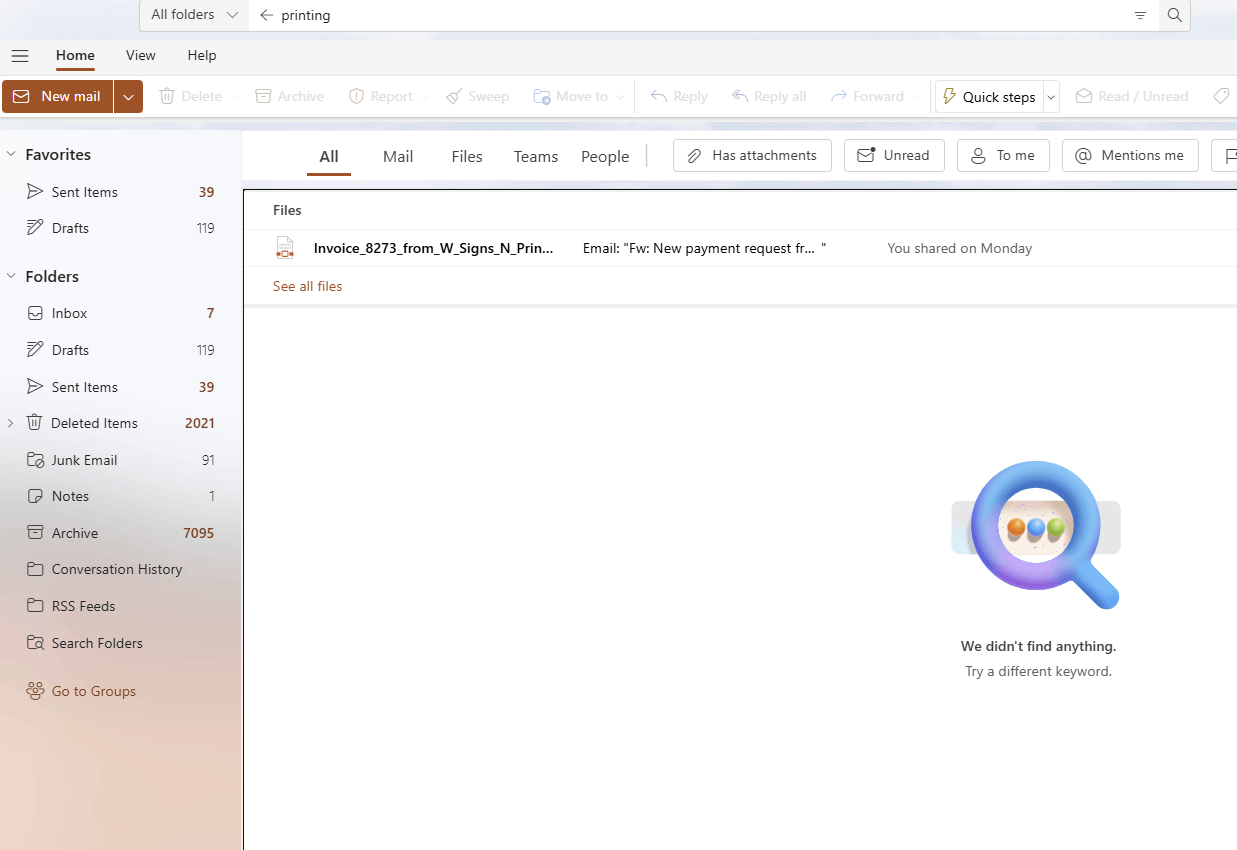1237x850 pixels.
Task: Open Drafts under Folders
Action: point(120,350)
